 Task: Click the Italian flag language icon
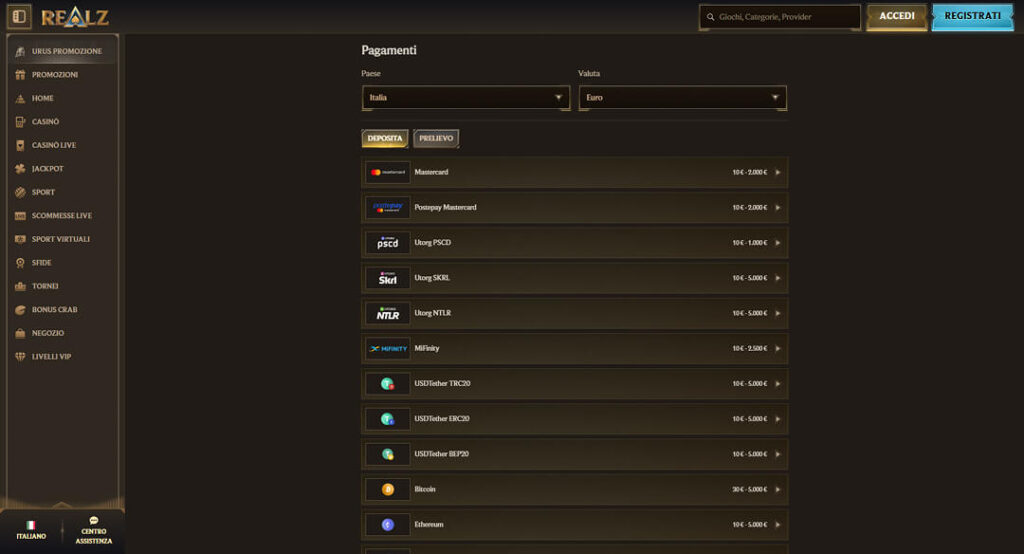[31, 525]
